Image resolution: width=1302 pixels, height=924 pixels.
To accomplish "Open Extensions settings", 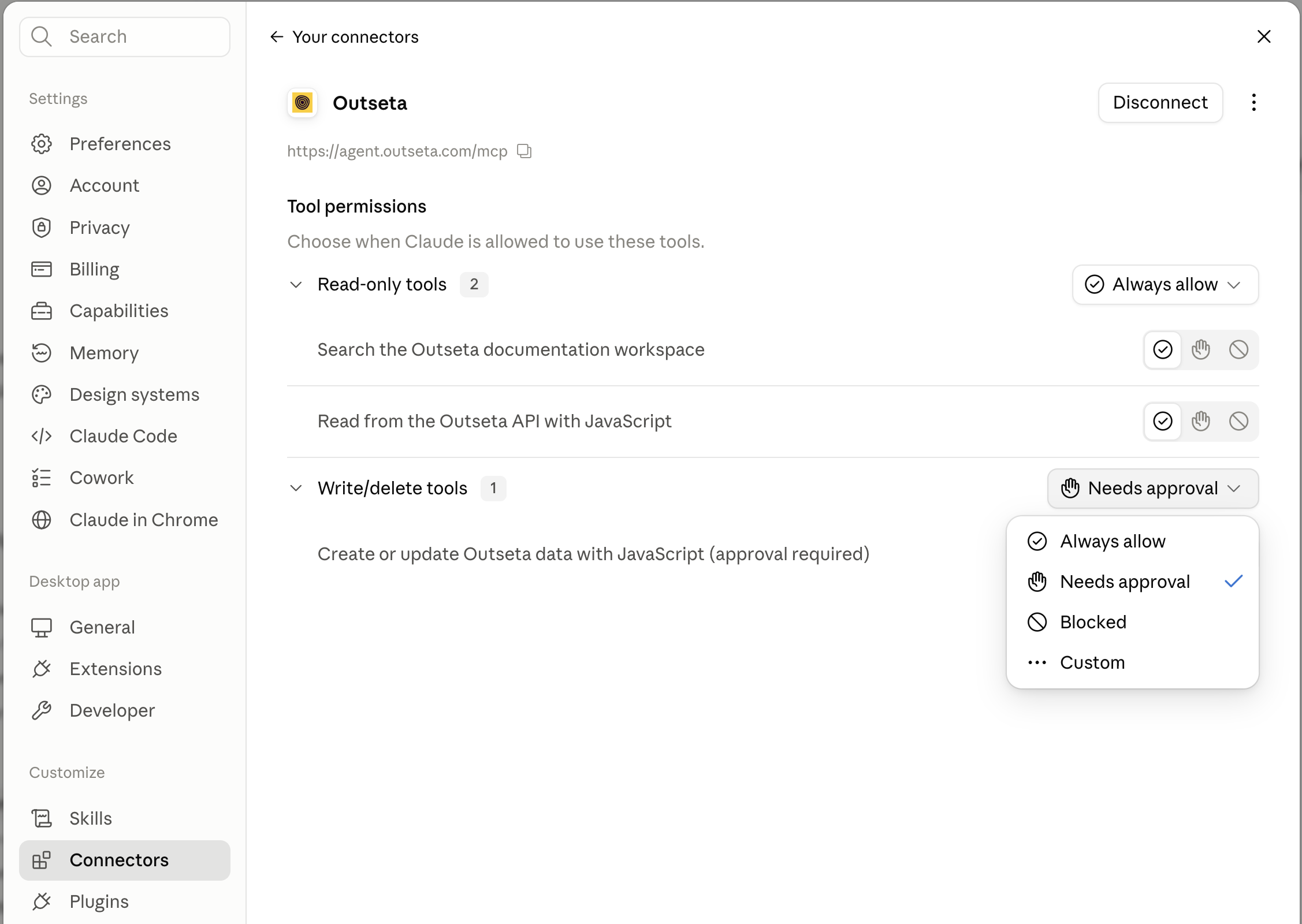I will [x=125, y=669].
